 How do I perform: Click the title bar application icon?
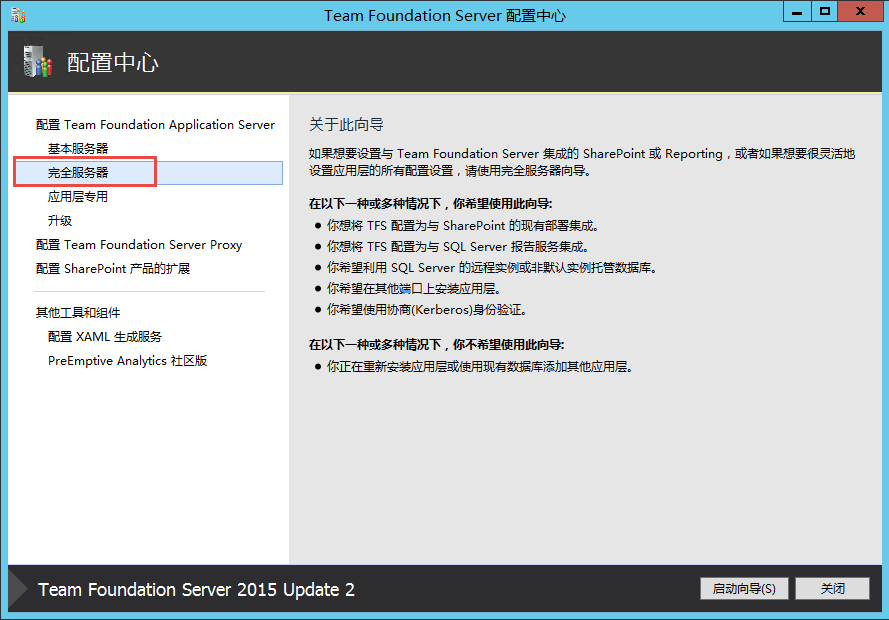(x=18, y=15)
